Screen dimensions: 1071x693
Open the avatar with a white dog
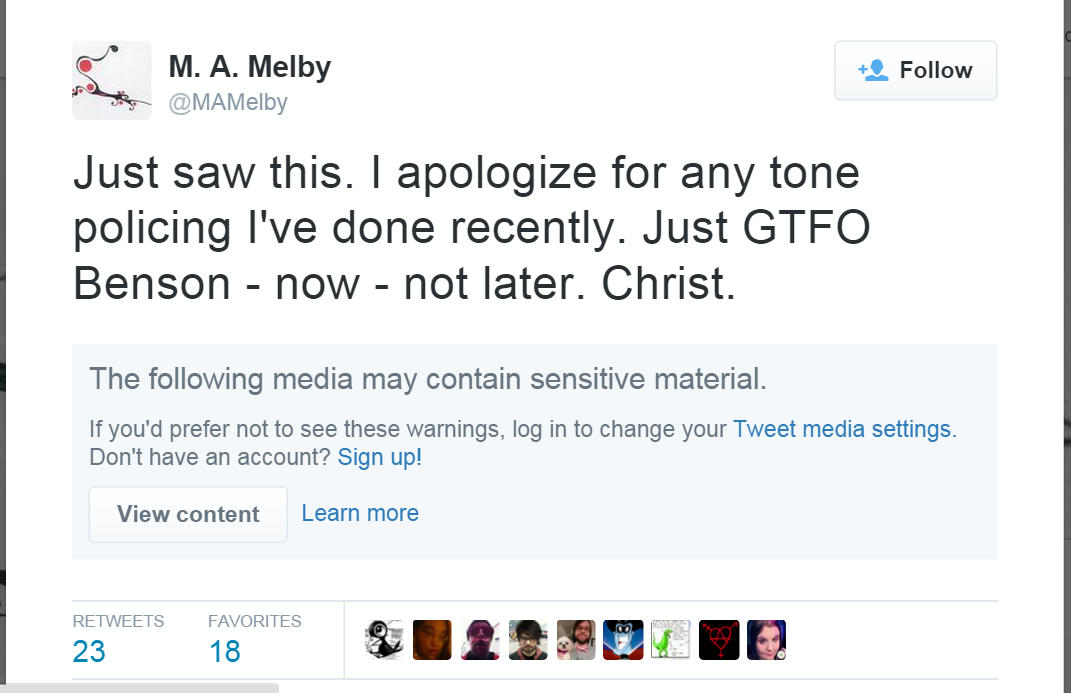pos(576,640)
